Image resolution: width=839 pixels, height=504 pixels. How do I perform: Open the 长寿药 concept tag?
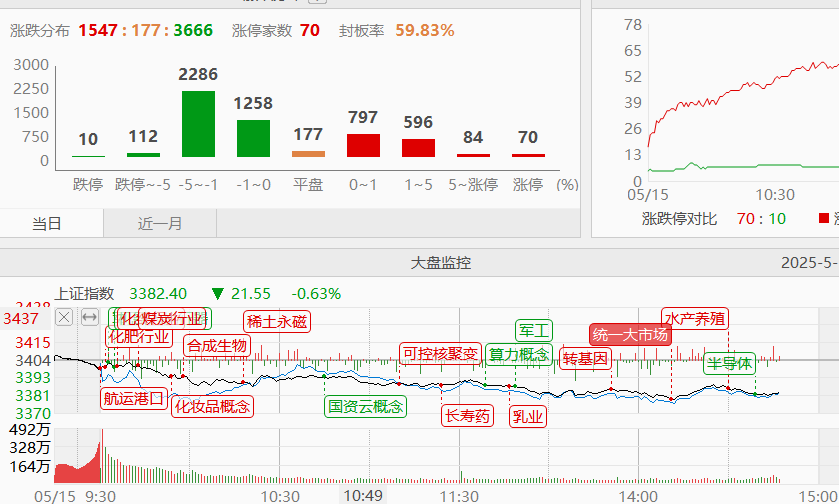point(468,415)
